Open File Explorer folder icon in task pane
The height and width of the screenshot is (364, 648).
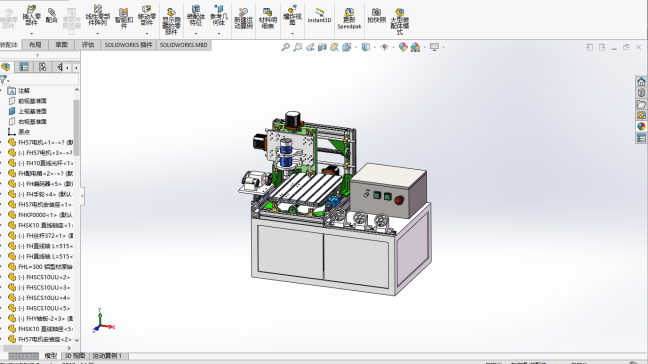click(x=641, y=104)
